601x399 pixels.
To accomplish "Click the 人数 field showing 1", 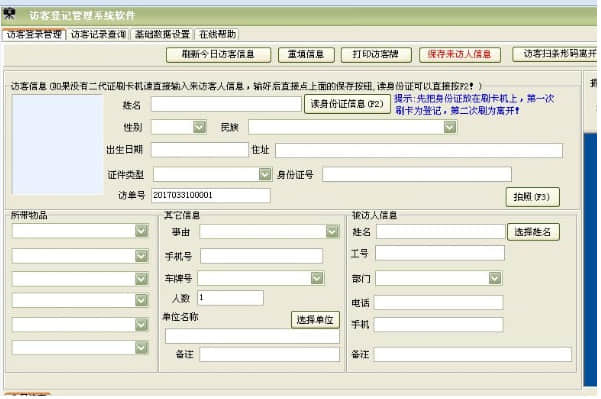I will pyautogui.click(x=230, y=298).
